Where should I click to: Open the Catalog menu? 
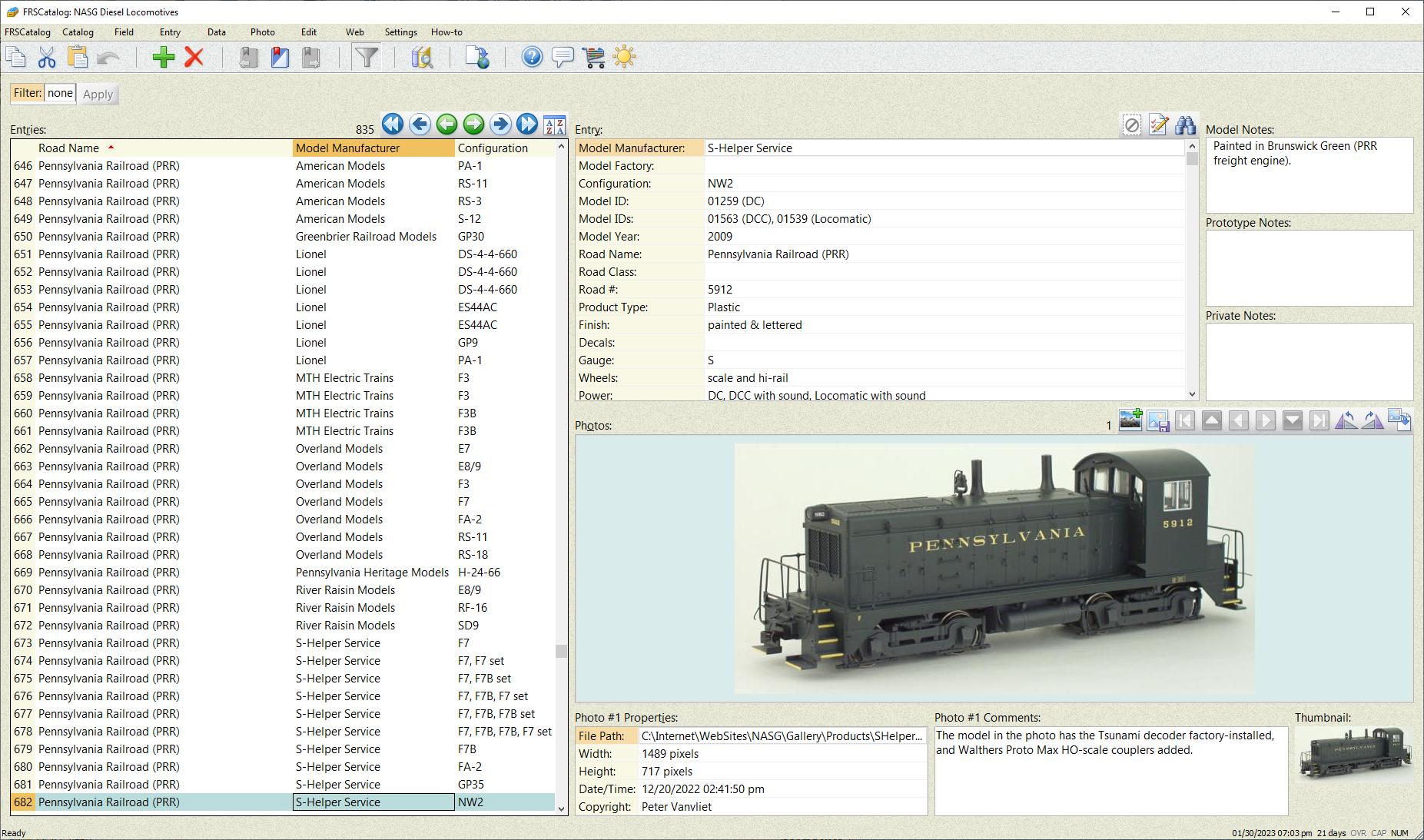[x=78, y=32]
